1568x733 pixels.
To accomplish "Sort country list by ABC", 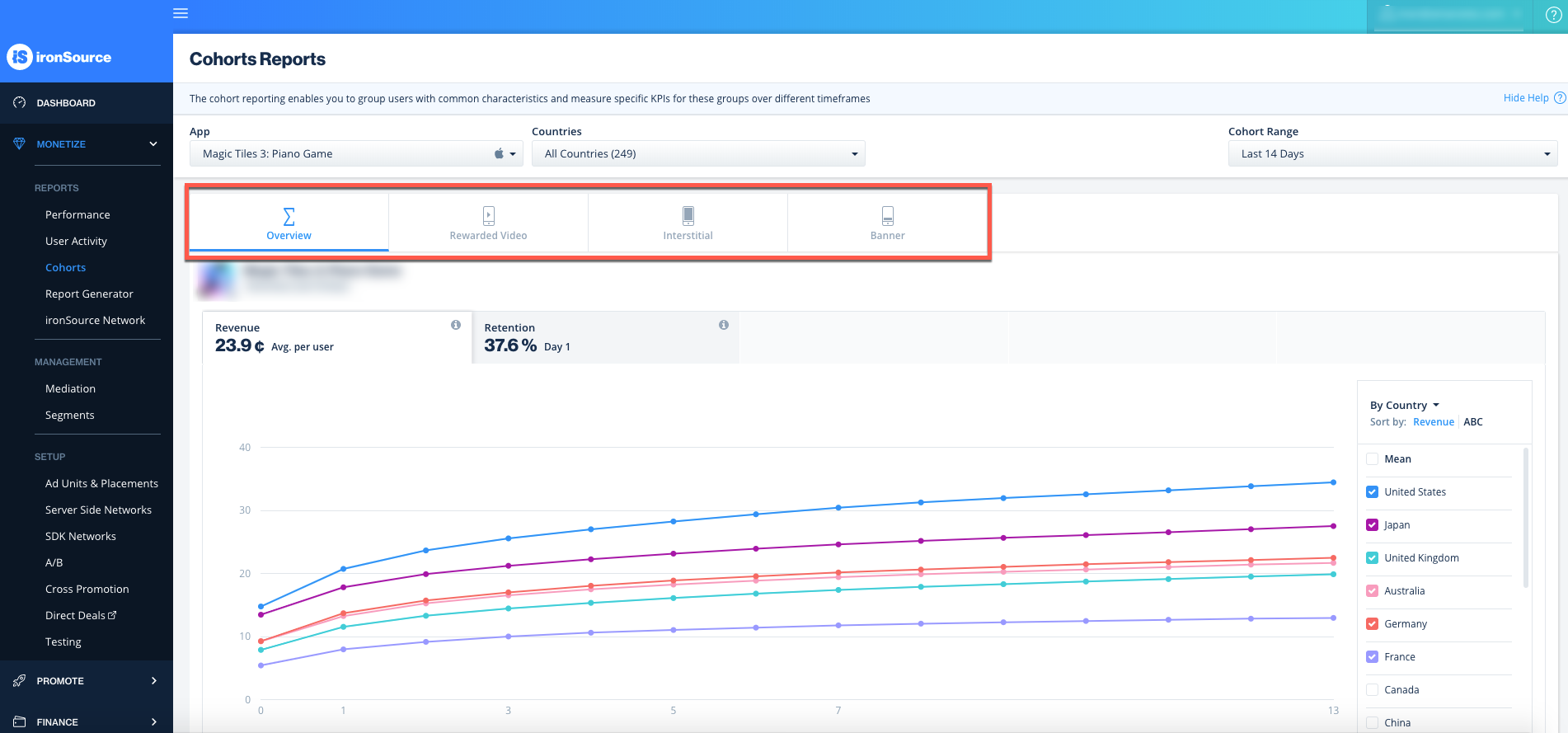I will [x=1473, y=422].
